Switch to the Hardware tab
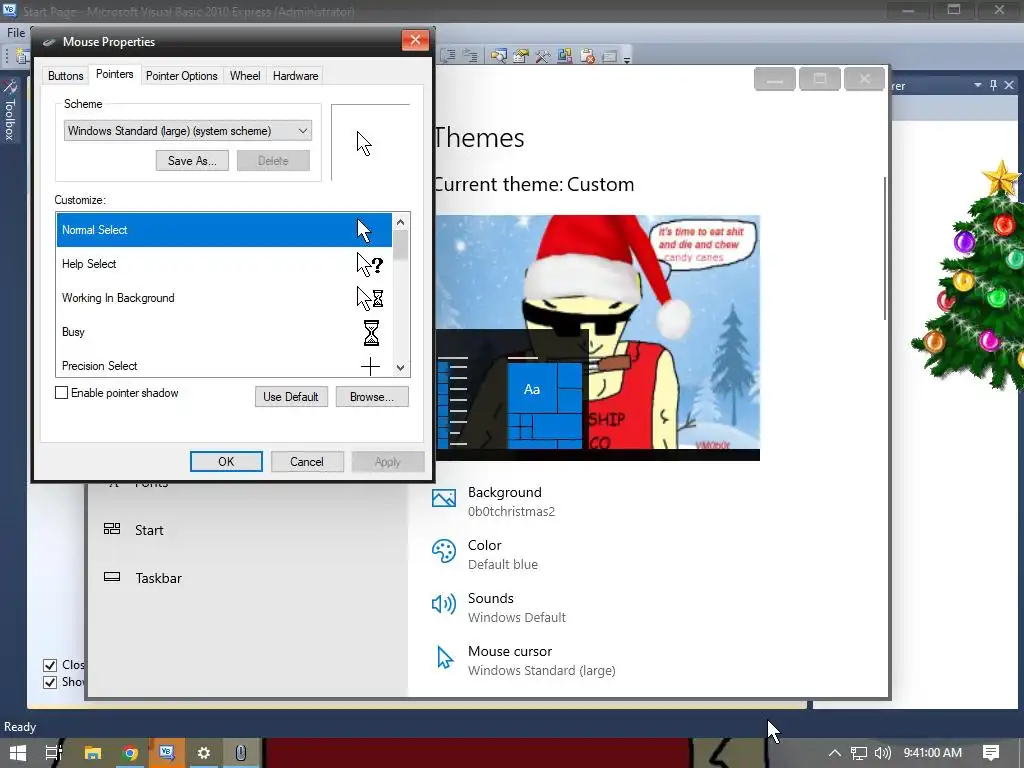 tap(295, 76)
